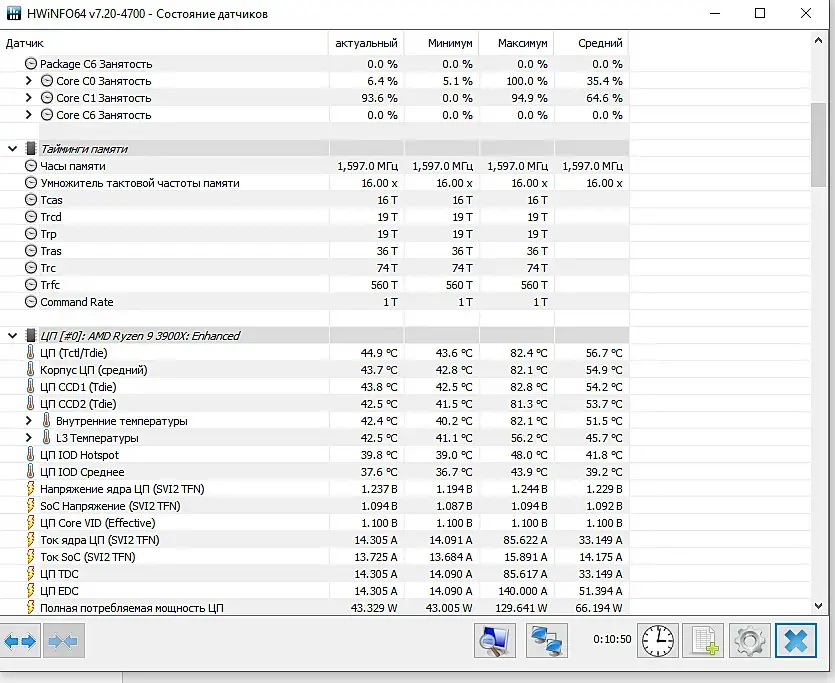Click lightning icon of SoC Напряжение row
The width and height of the screenshot is (835, 683).
coord(30,506)
